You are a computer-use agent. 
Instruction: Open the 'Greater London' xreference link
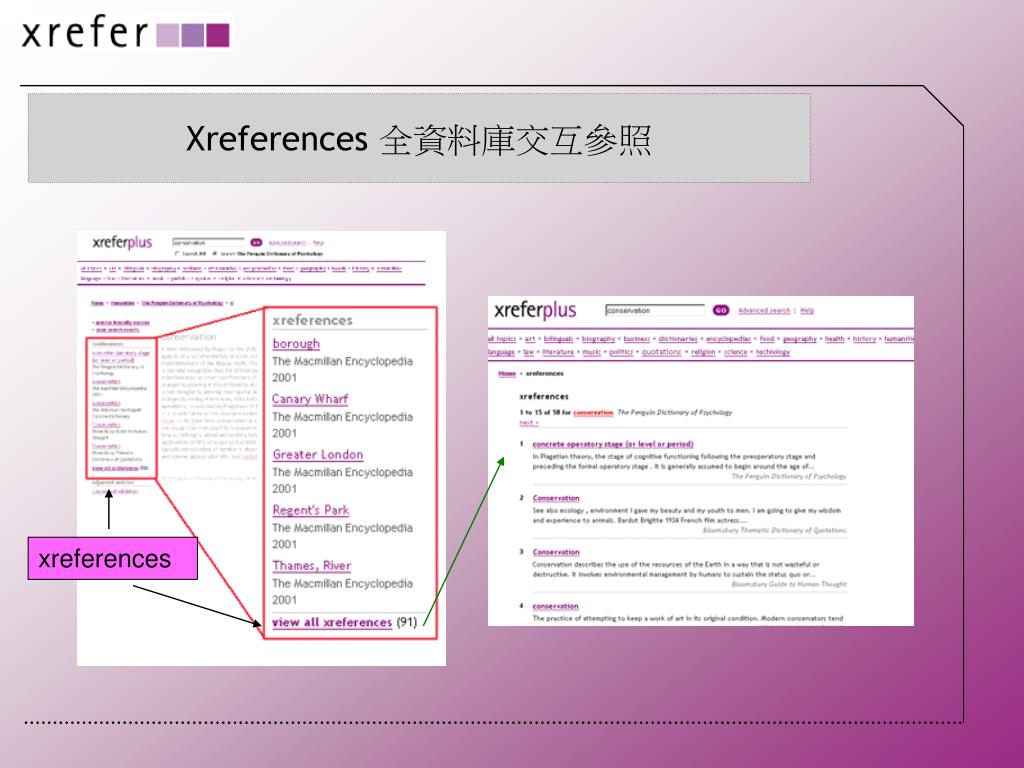click(x=317, y=454)
